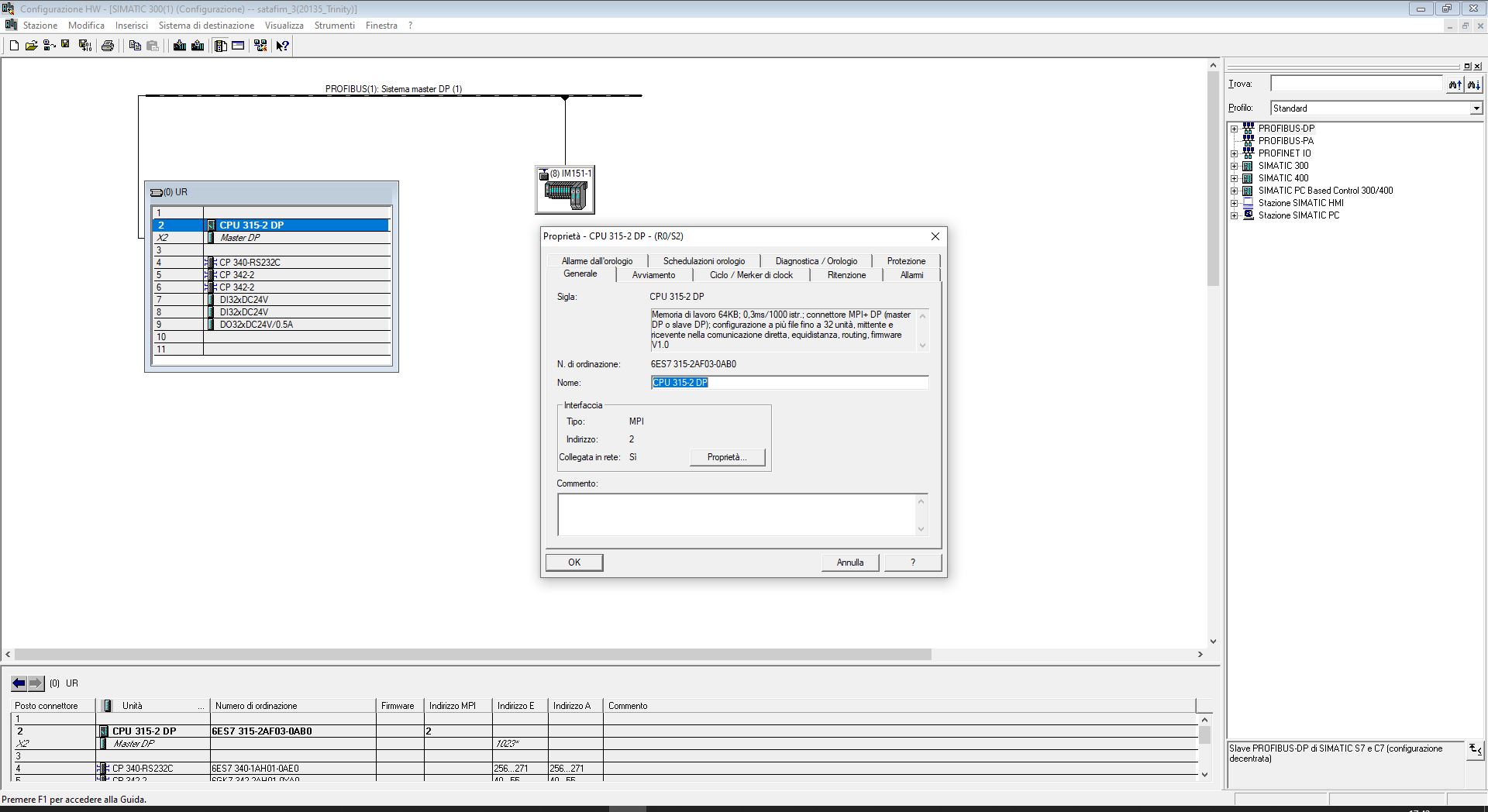Click the search upward binoculars button
This screenshot has height=812, width=1488.
coord(1455,84)
